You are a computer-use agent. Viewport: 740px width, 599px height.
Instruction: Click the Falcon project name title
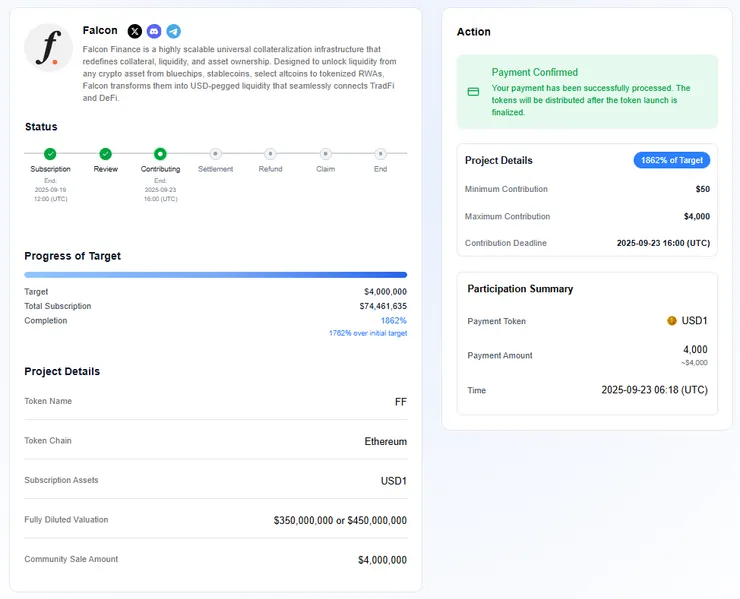pos(100,31)
